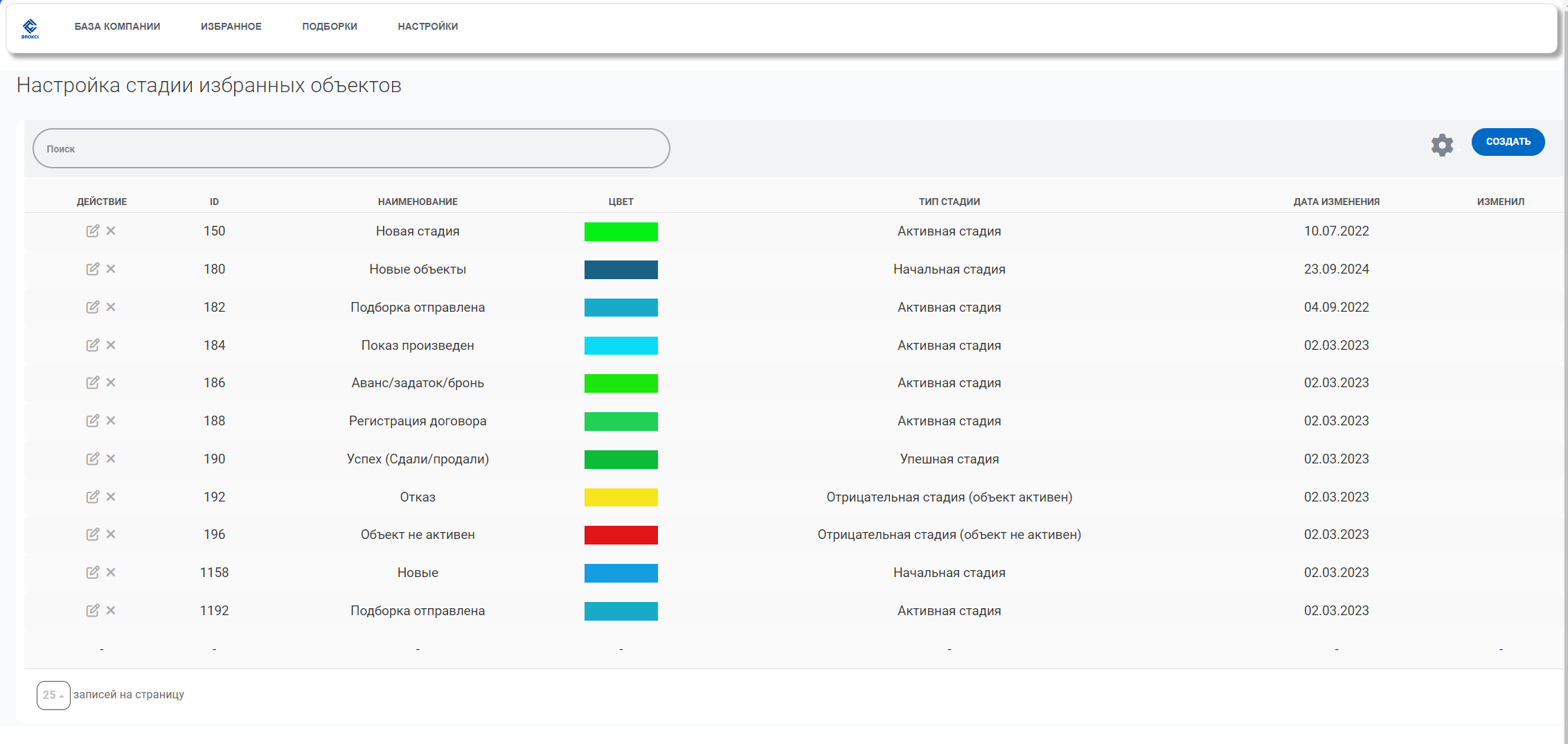The height and width of the screenshot is (744, 1568).
Task: Edit the Объект не активен stage
Action: 92,534
